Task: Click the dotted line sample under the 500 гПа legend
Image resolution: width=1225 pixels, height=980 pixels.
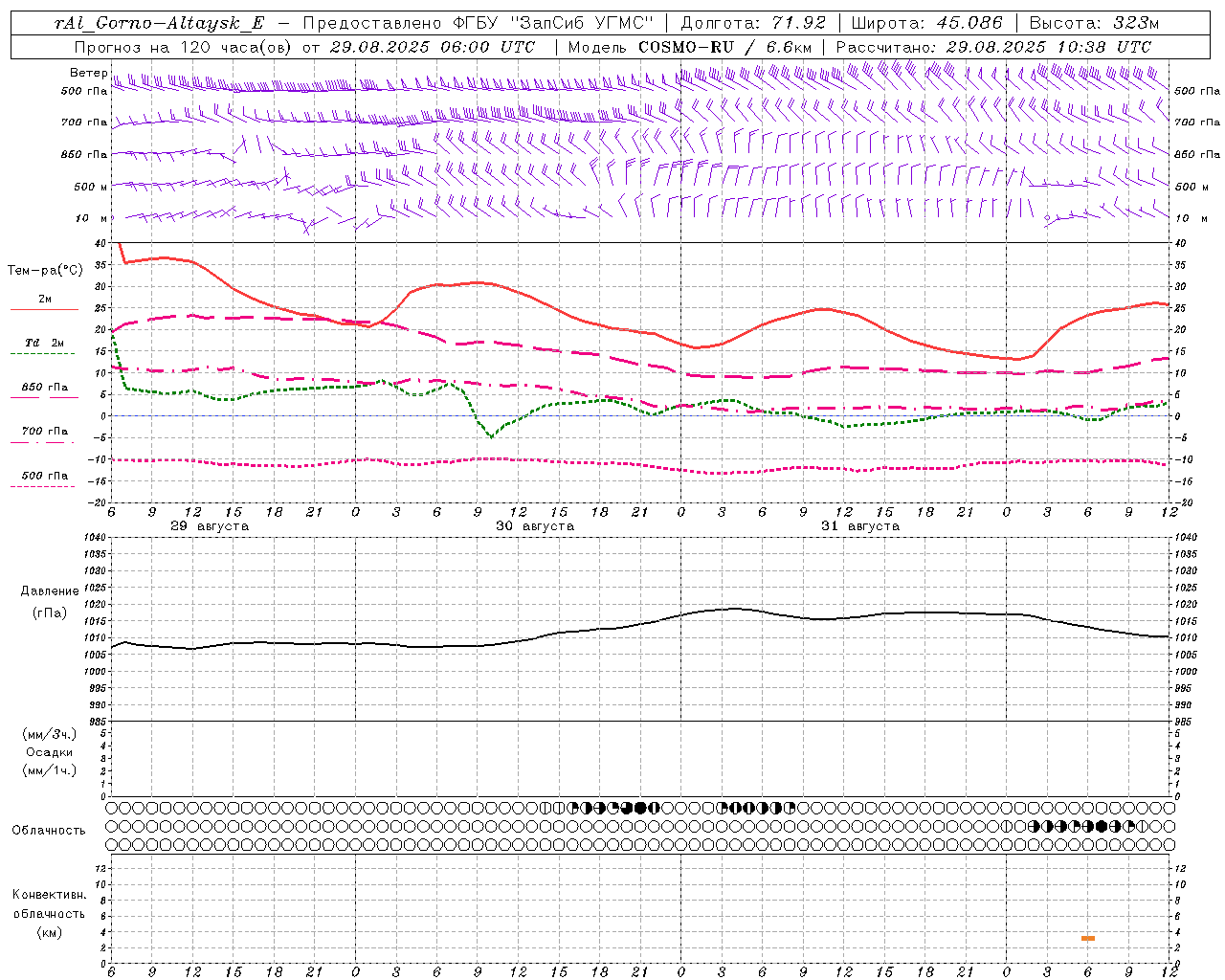Action: (43, 486)
